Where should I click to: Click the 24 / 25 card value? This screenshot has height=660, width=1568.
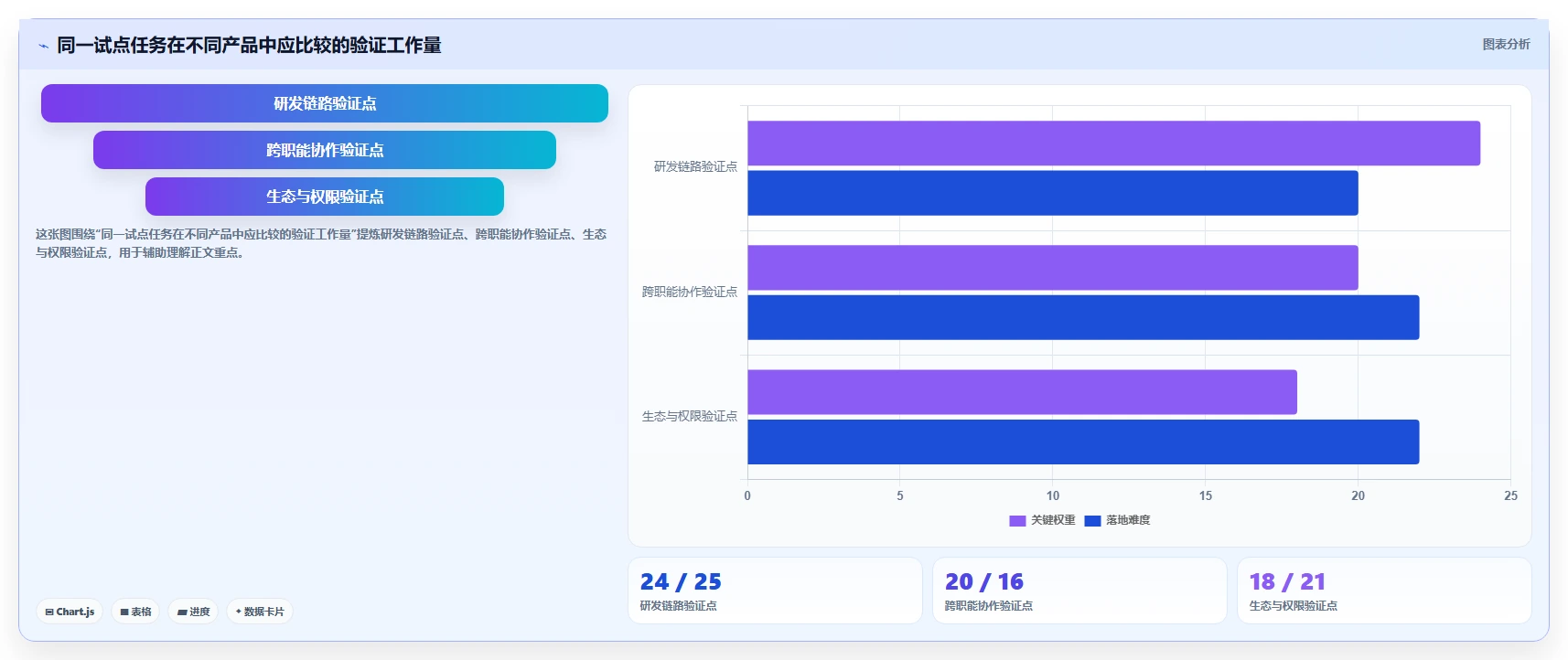[681, 581]
